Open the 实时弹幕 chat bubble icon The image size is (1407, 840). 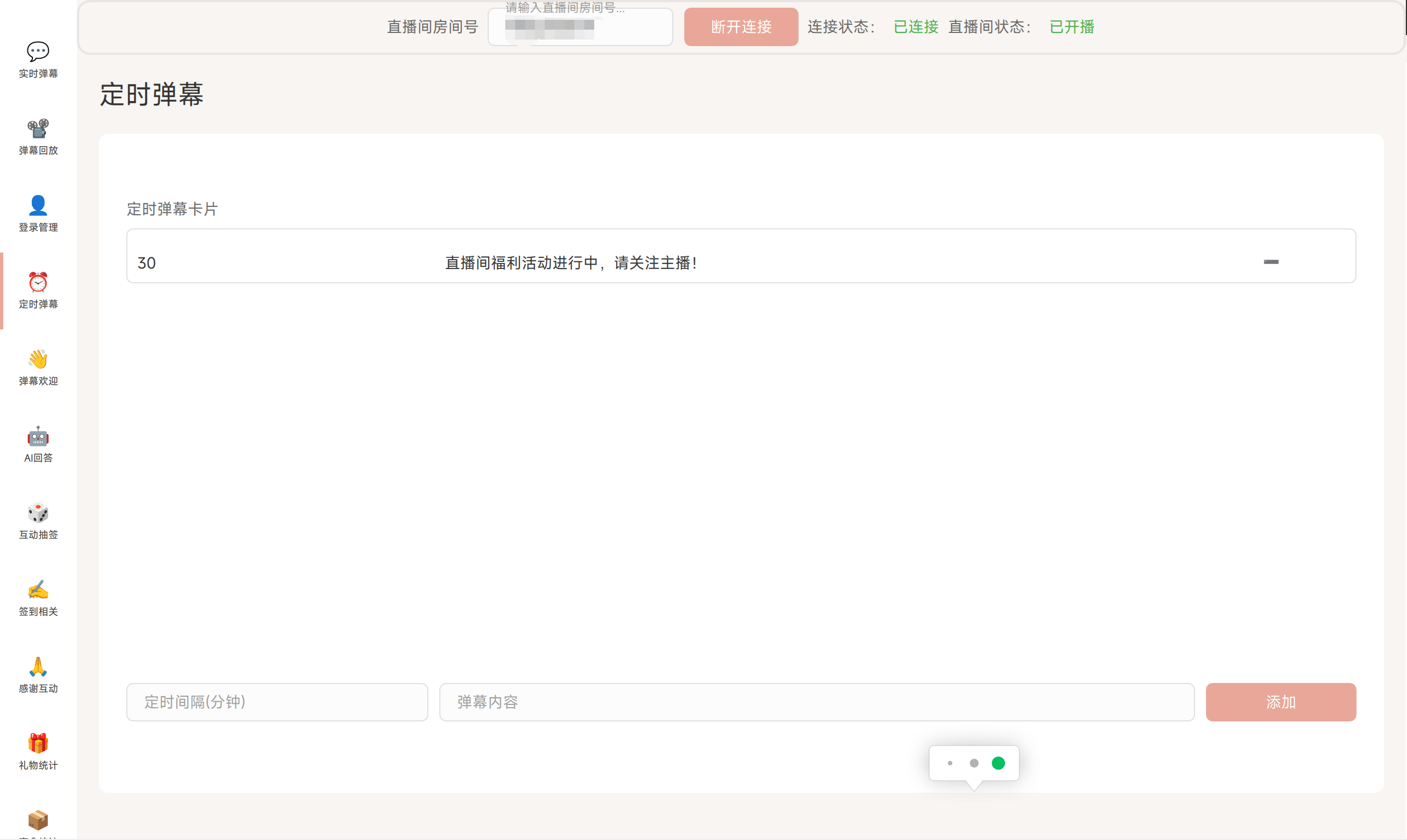tap(38, 52)
